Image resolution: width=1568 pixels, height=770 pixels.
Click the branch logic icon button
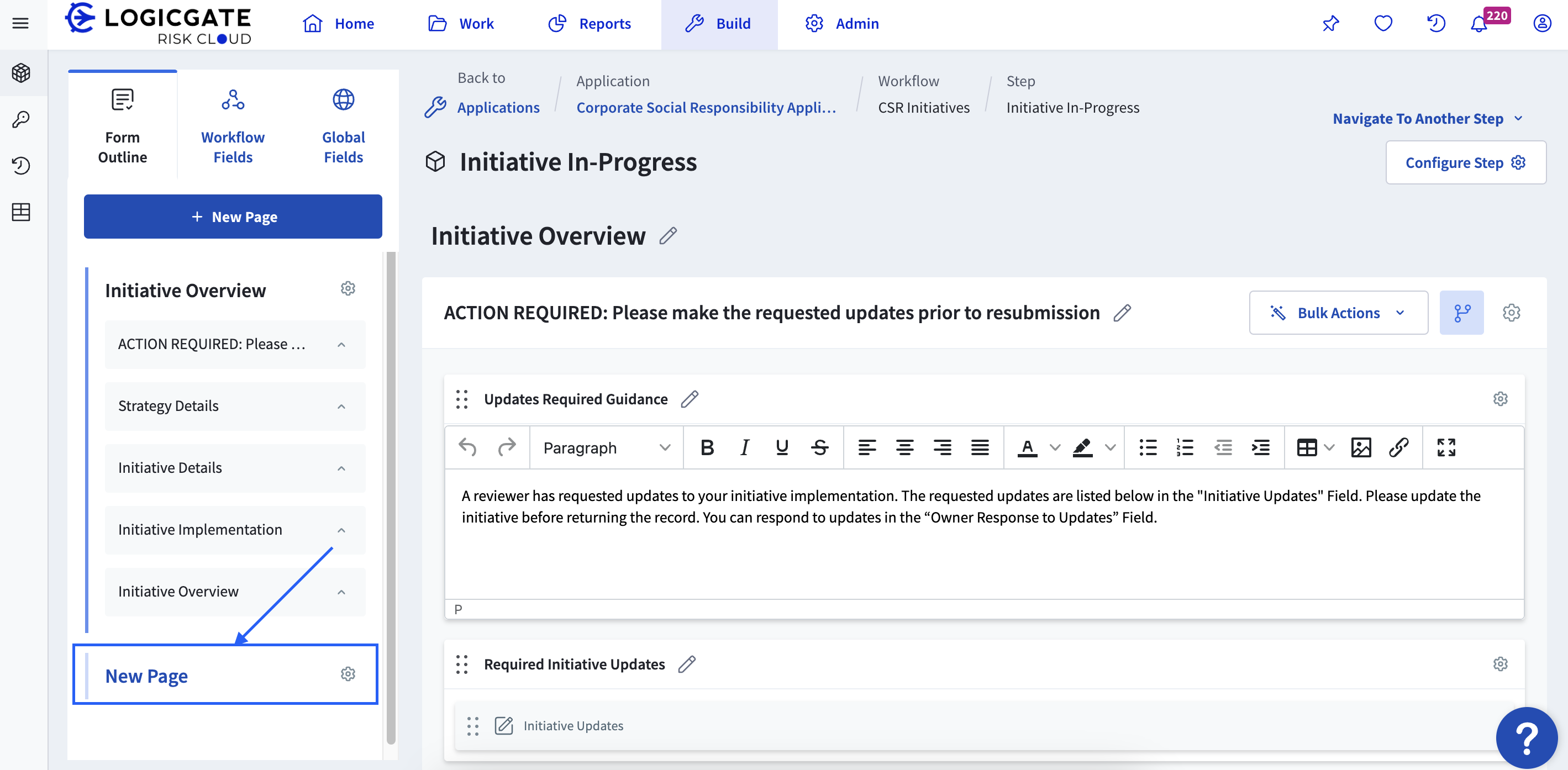(1461, 313)
